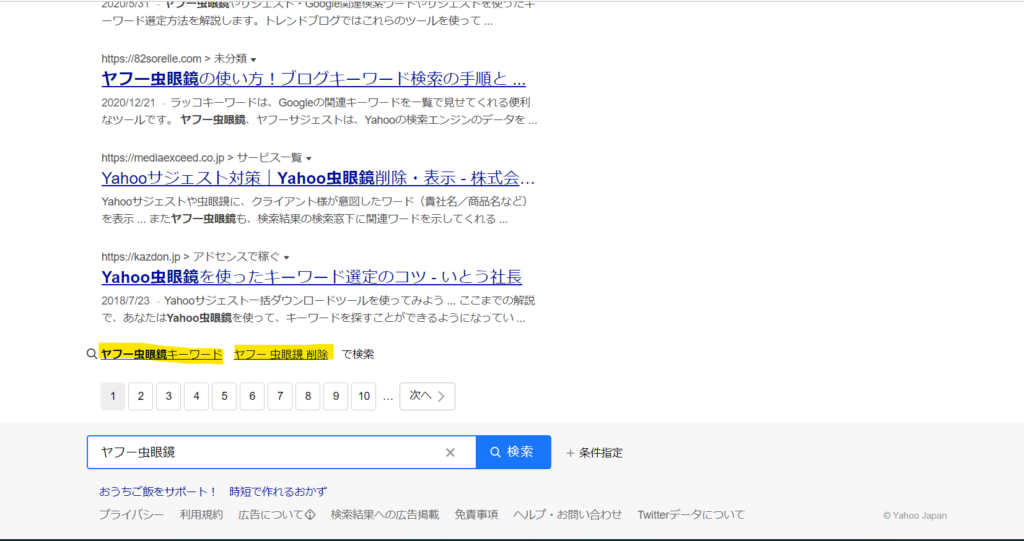Select page 1 in pagination
Viewport: 1024px width, 541px height.
pos(112,396)
